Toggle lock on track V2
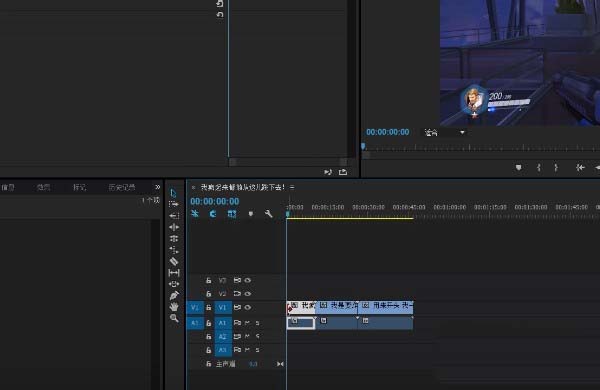 (209, 294)
